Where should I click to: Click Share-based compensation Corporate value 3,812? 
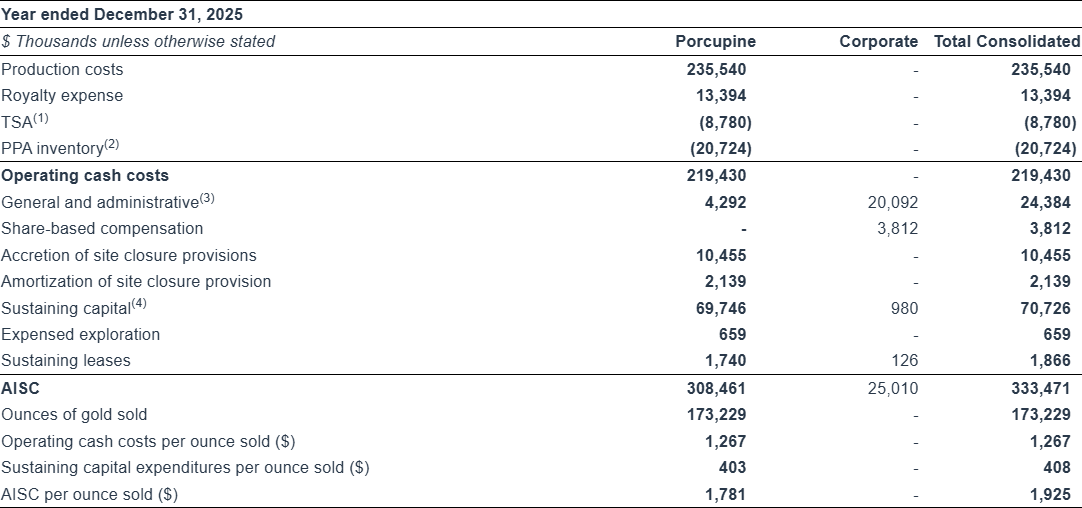click(x=895, y=228)
